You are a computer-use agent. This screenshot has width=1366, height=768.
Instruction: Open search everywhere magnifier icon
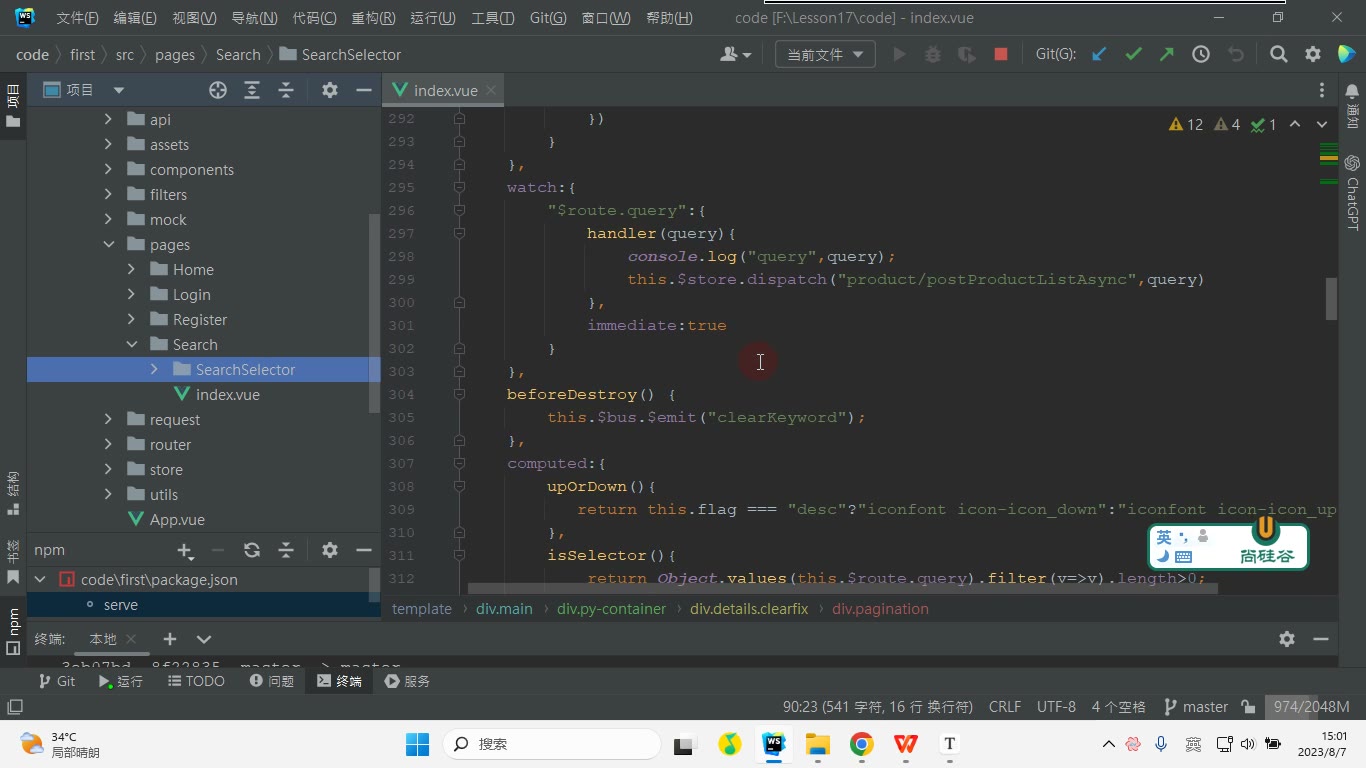1278,55
